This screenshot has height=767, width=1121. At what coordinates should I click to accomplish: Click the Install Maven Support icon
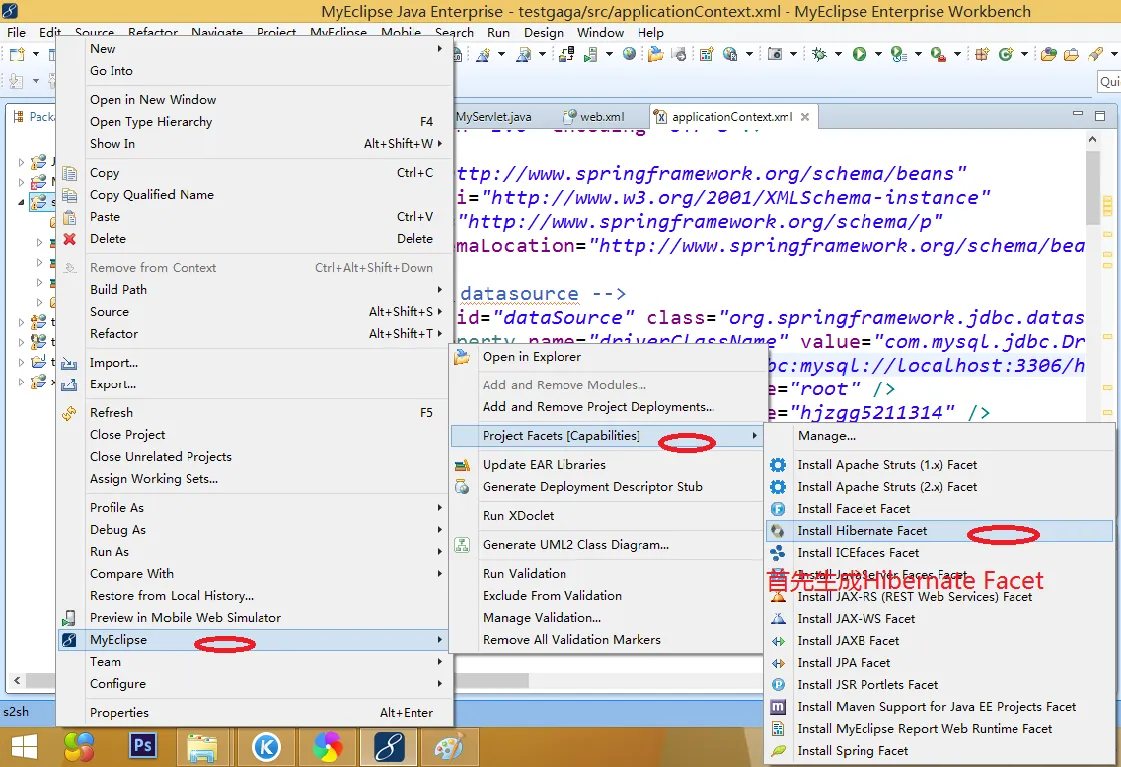(x=778, y=707)
